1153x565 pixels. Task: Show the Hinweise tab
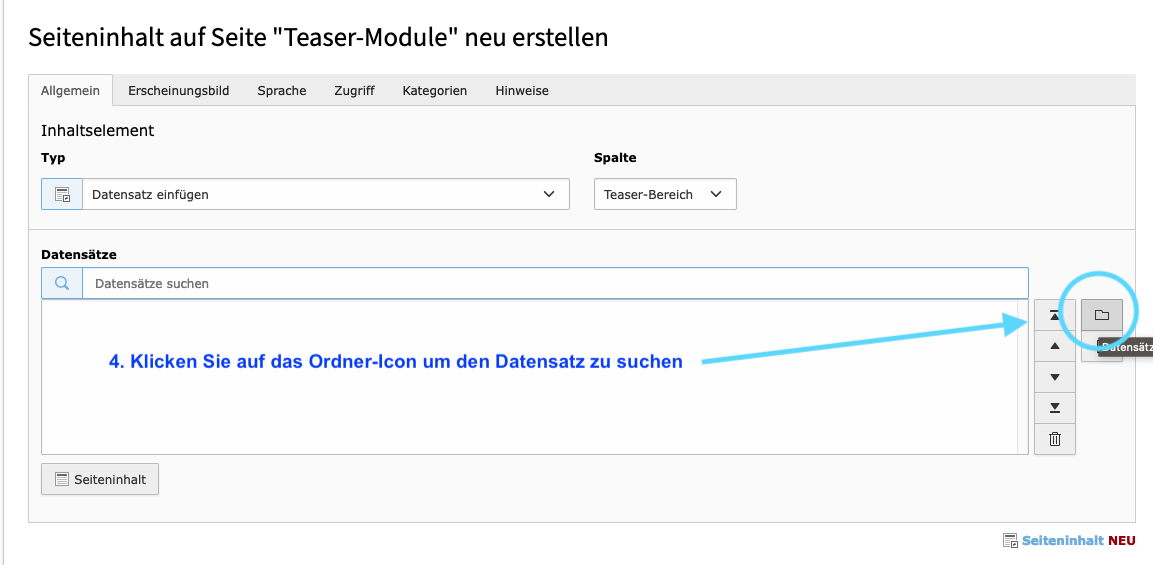(x=521, y=90)
